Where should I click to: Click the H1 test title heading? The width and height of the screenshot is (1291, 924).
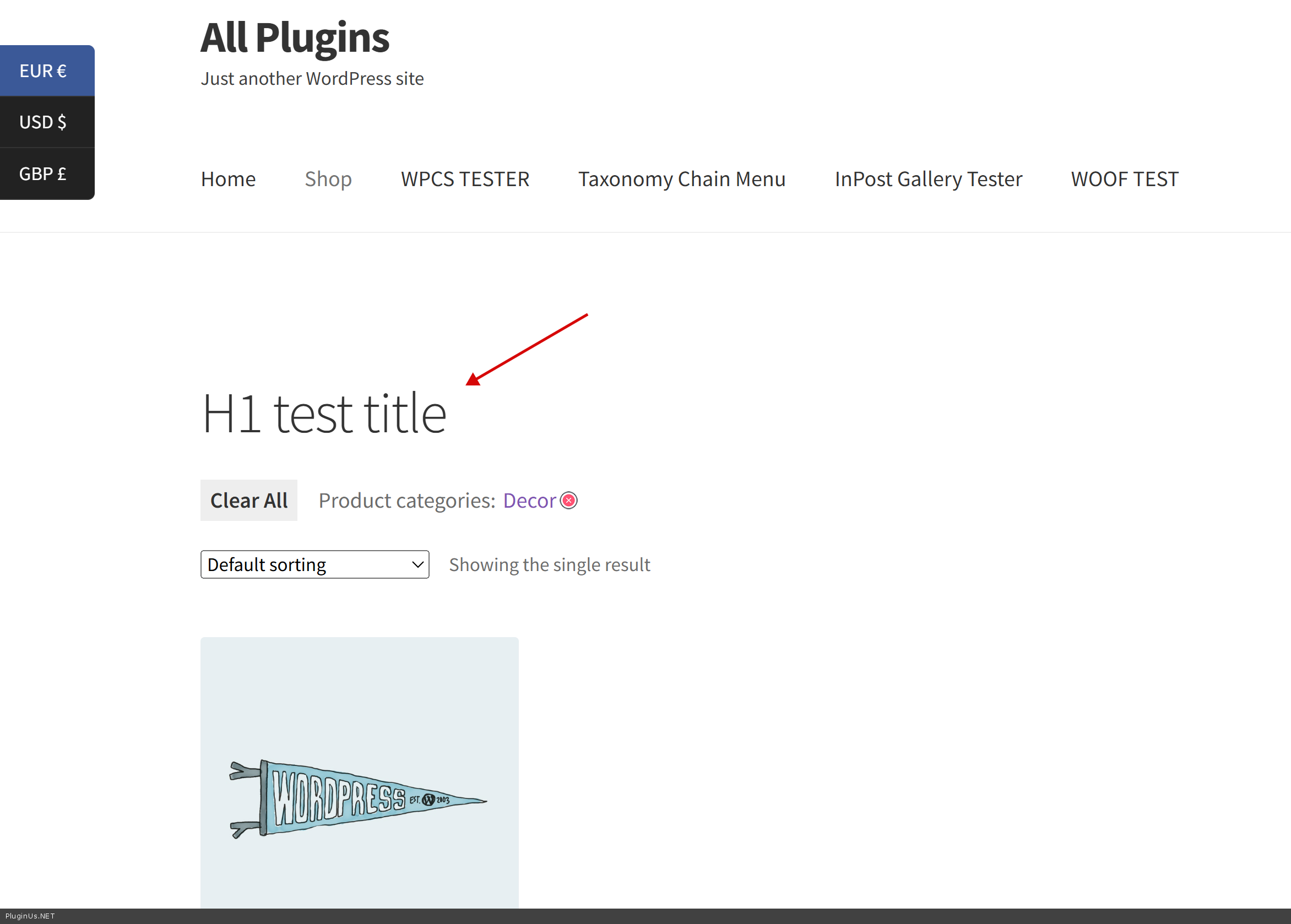click(x=324, y=414)
